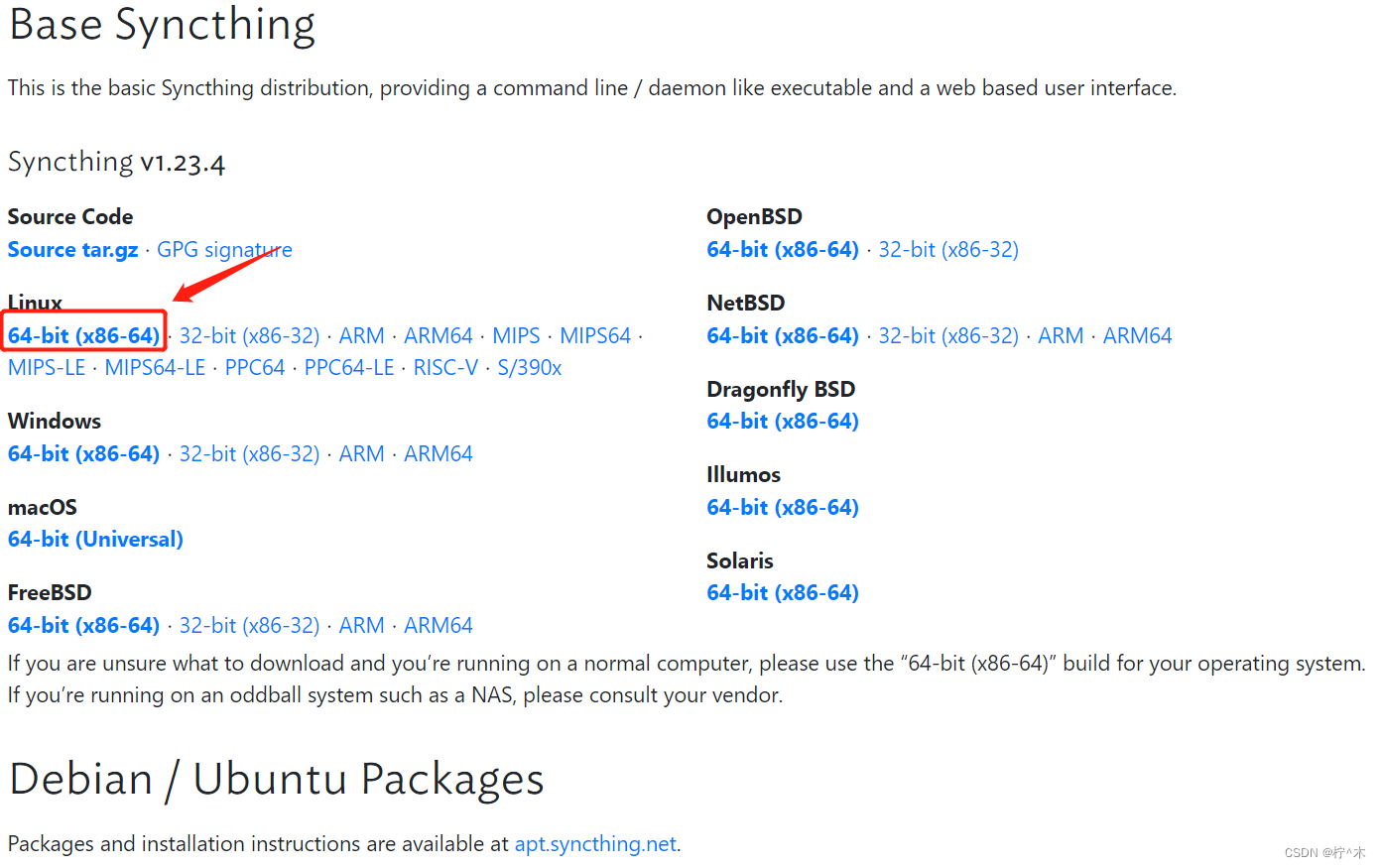Click the Source Code label
This screenshot has height=868, width=1381.
pyautogui.click(x=70, y=217)
